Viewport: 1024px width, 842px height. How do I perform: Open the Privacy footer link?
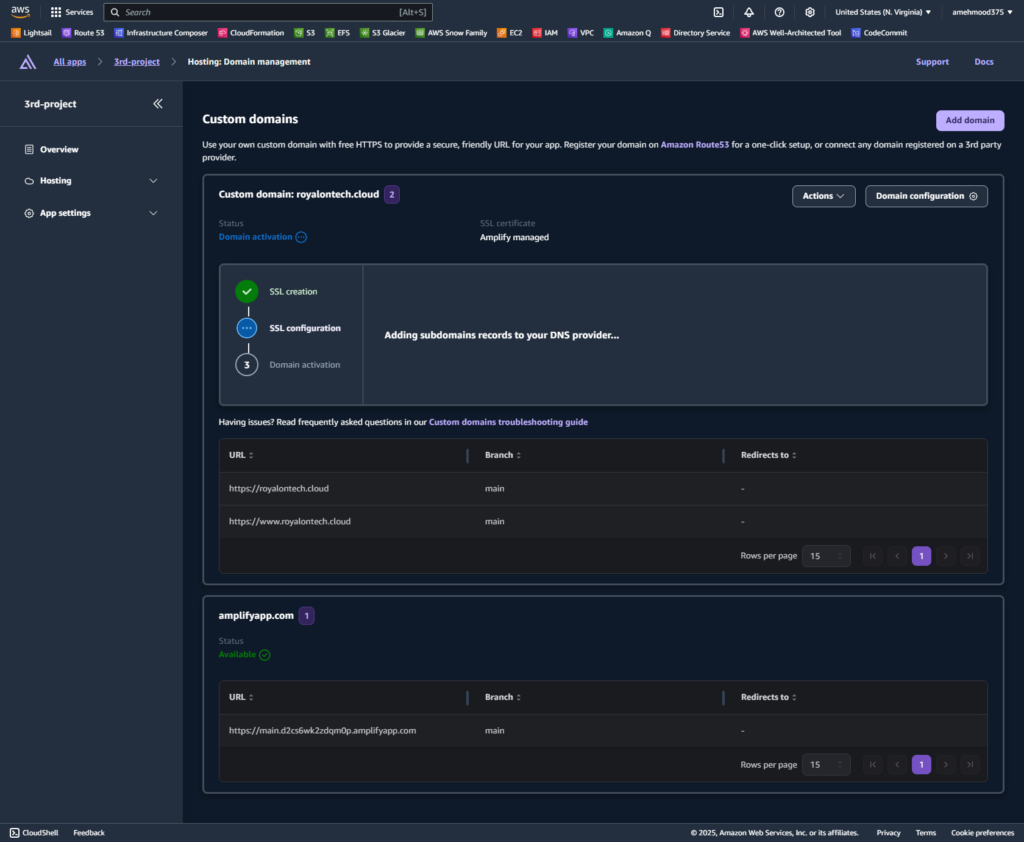[888, 833]
